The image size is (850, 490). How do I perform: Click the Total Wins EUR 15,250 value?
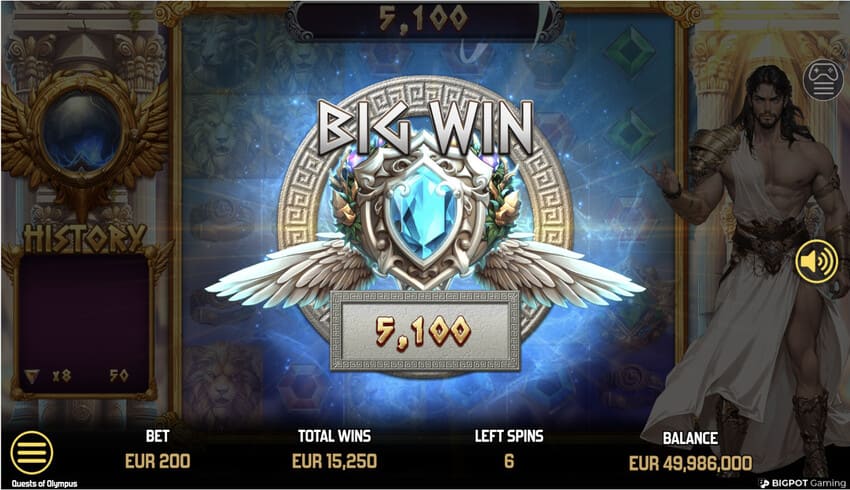334,461
